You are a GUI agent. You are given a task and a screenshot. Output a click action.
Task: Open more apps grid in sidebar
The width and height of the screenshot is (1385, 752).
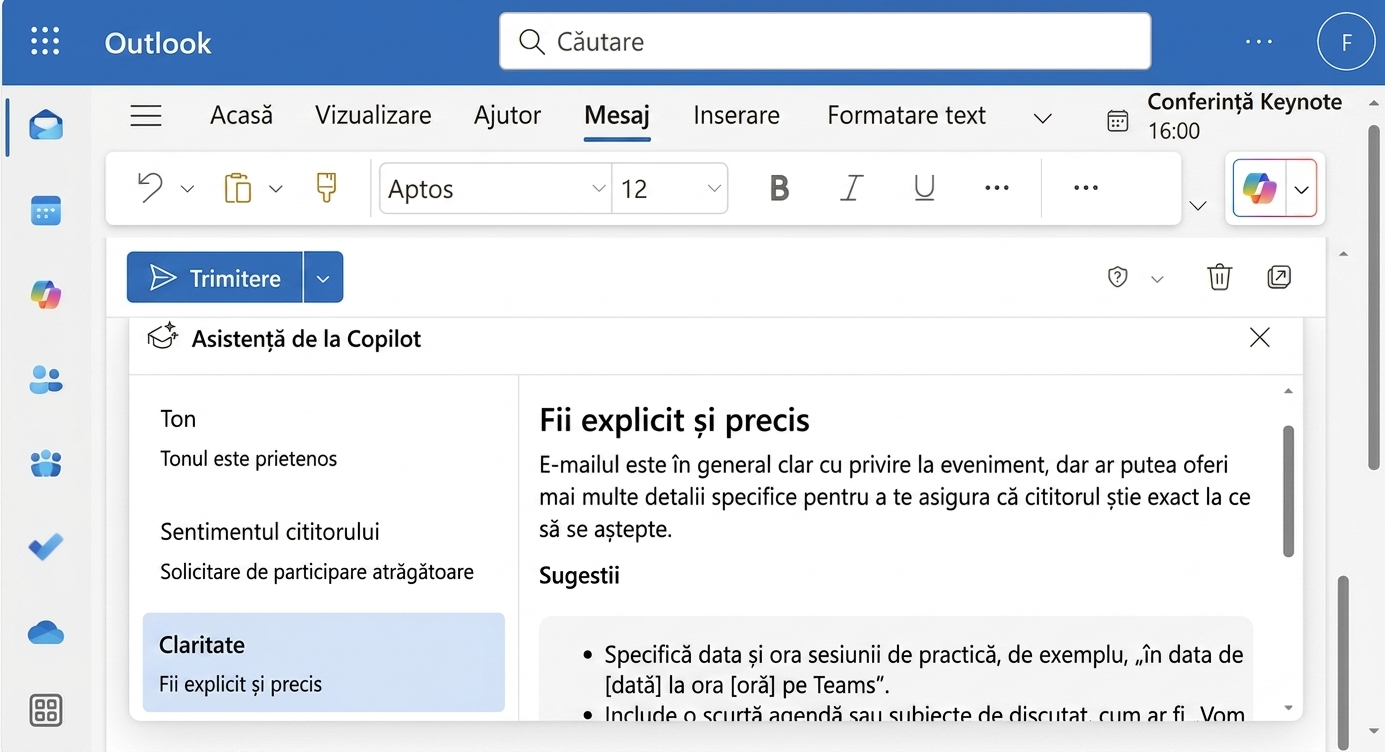[x=45, y=710]
